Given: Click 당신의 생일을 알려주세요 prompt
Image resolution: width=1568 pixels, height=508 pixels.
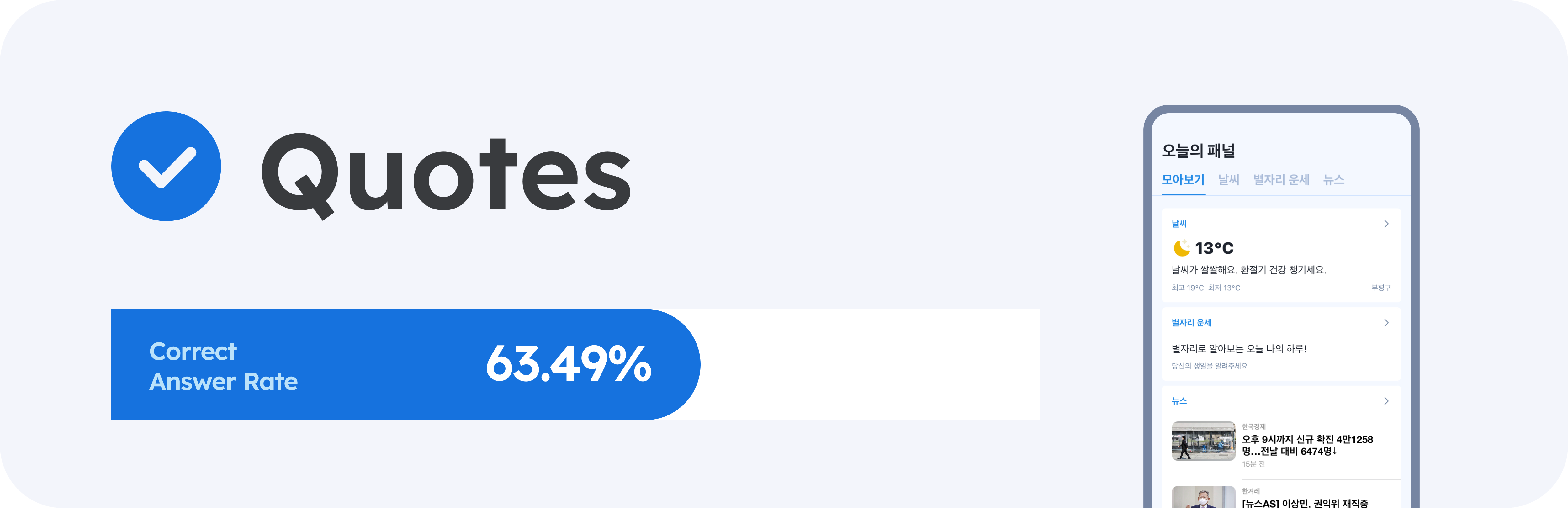Looking at the screenshot, I should tap(1209, 366).
